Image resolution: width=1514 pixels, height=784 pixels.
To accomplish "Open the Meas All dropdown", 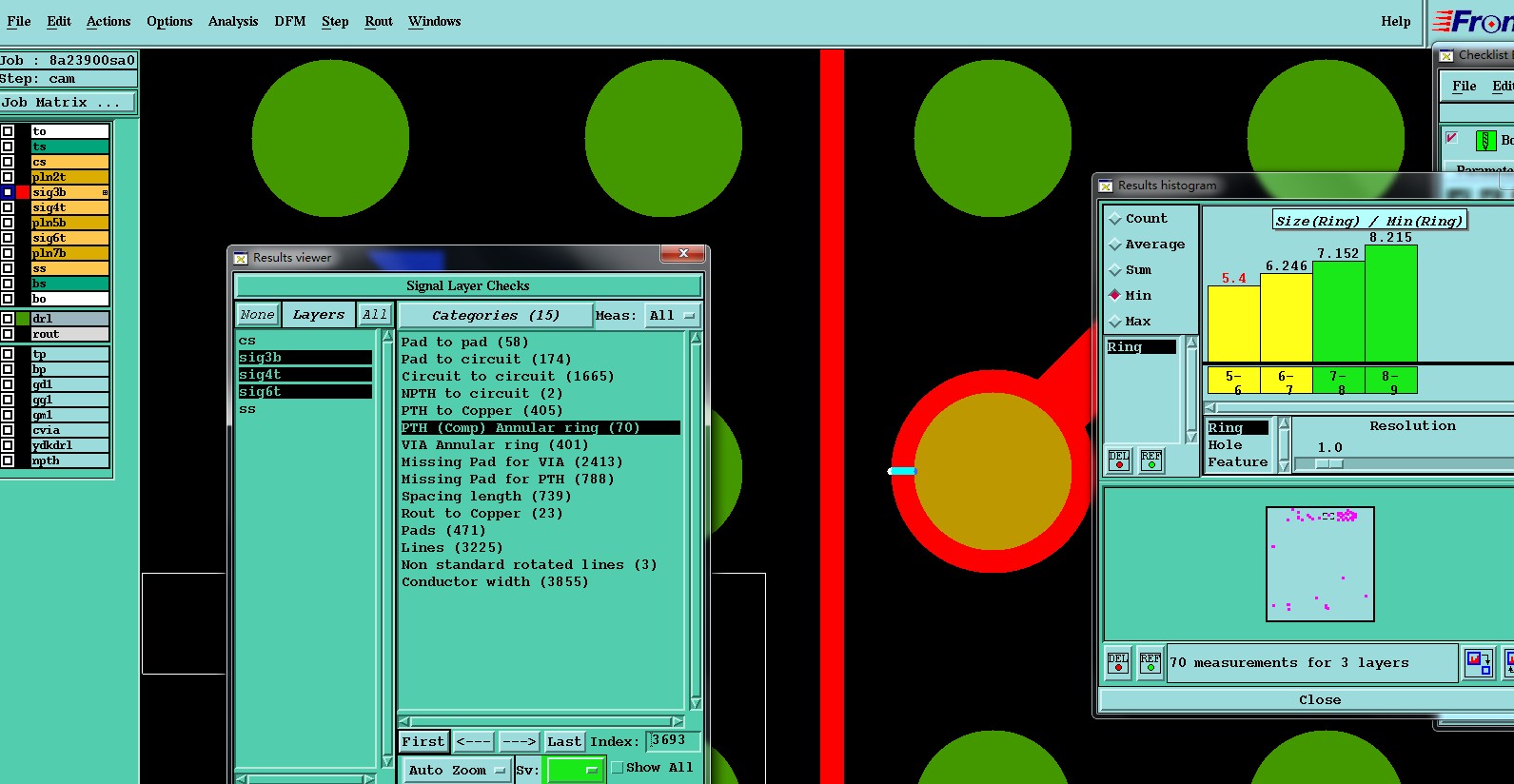I will (672, 315).
